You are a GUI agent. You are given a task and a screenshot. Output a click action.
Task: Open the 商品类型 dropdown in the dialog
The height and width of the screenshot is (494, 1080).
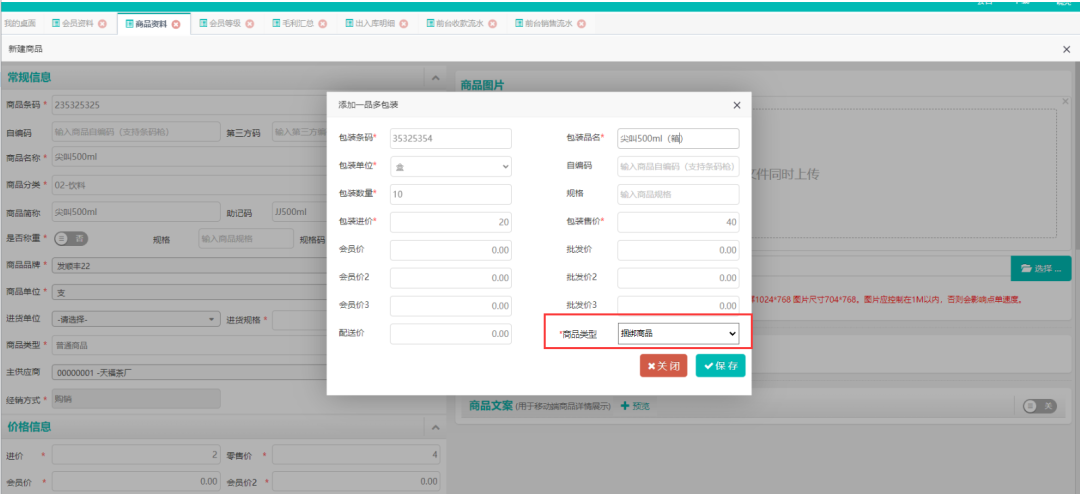678,333
